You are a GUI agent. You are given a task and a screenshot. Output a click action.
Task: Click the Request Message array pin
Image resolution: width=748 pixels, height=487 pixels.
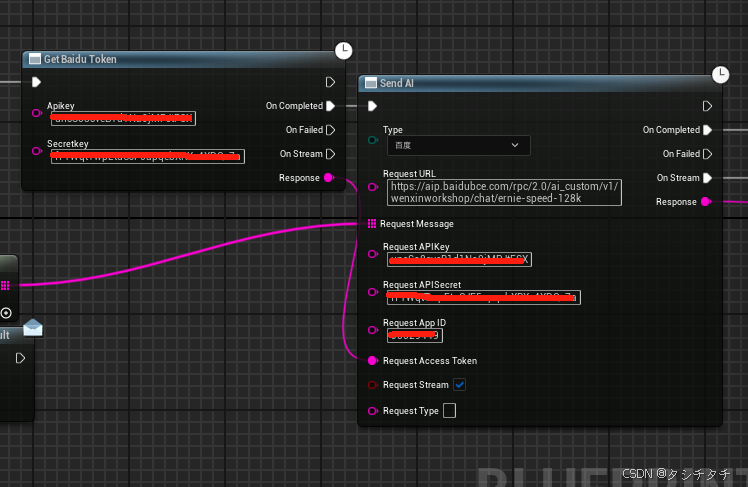pos(372,224)
